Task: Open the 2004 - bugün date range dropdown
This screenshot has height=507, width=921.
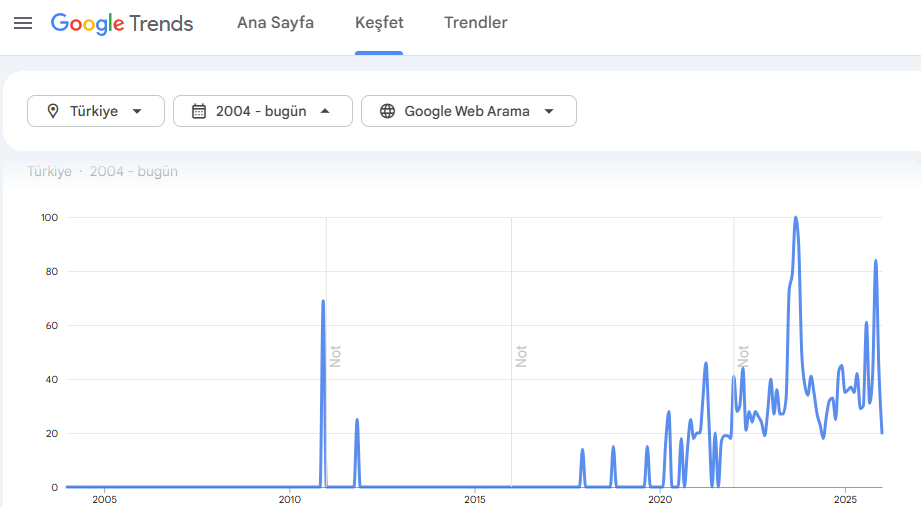Action: coord(263,111)
